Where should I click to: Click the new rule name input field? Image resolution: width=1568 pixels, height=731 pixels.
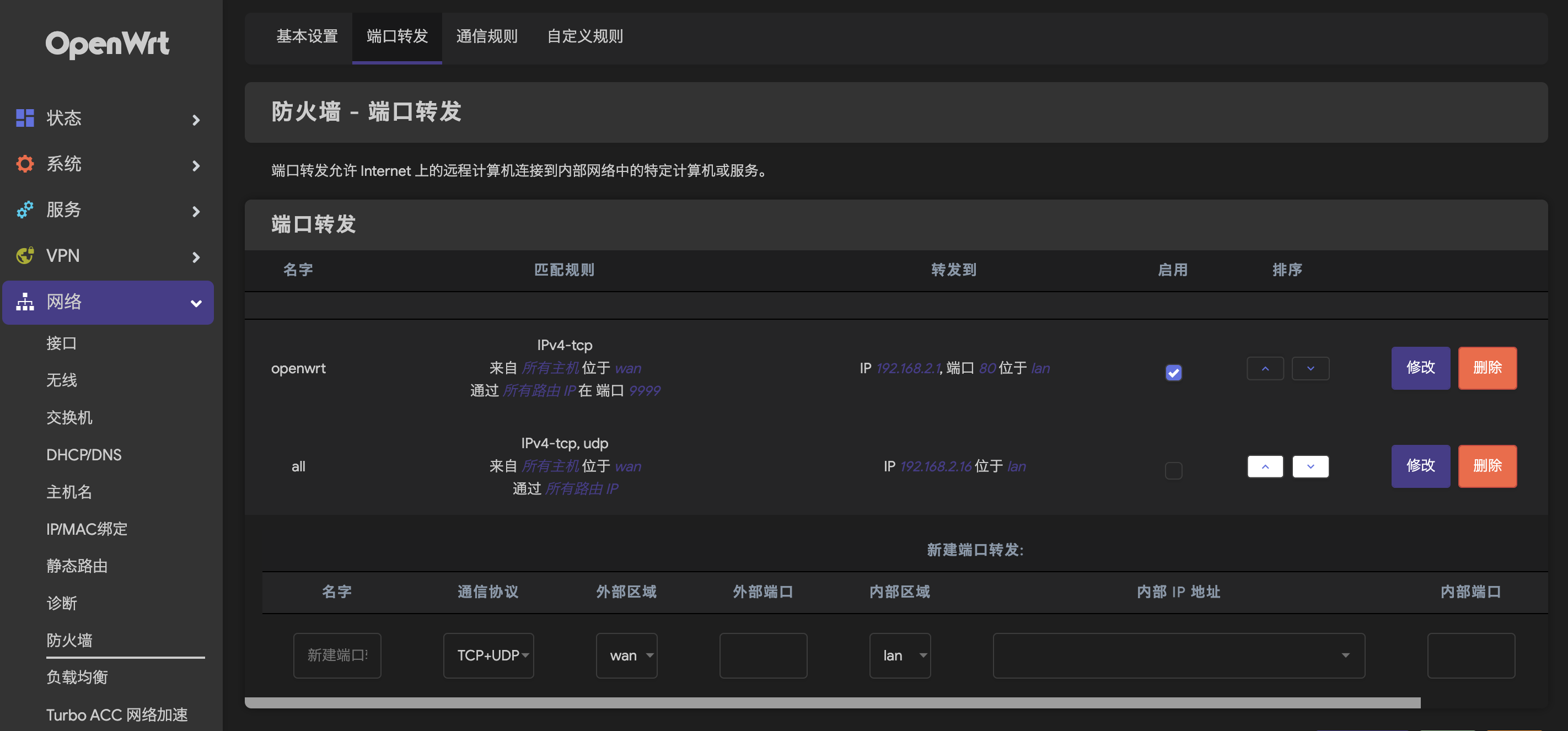coord(337,655)
